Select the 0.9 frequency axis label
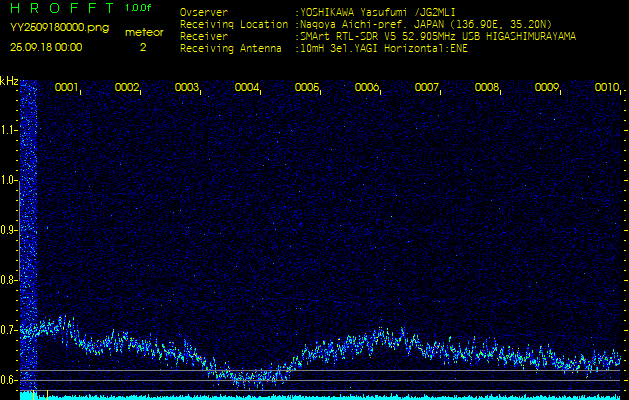The width and height of the screenshot is (629, 400). point(9,229)
